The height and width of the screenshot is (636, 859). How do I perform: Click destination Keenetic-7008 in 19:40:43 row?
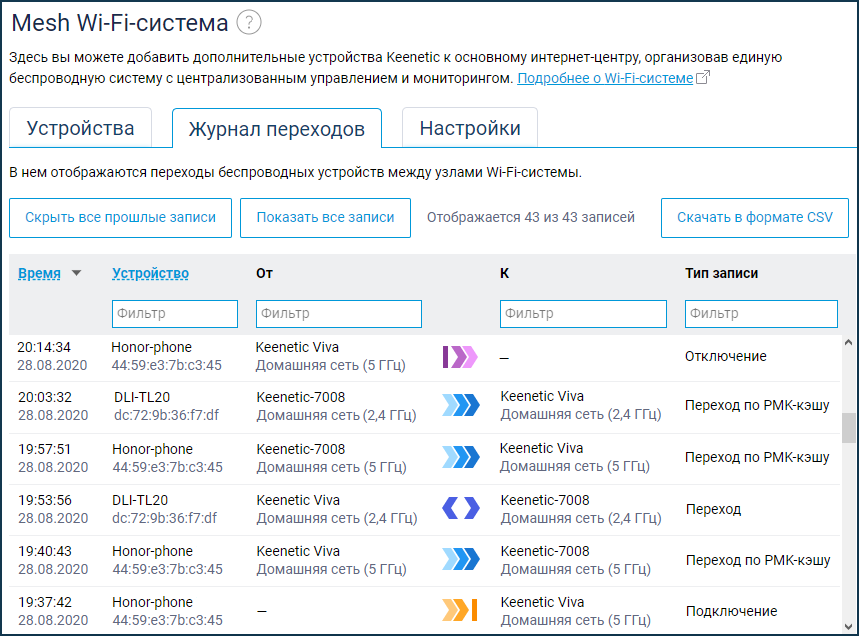tap(545, 551)
